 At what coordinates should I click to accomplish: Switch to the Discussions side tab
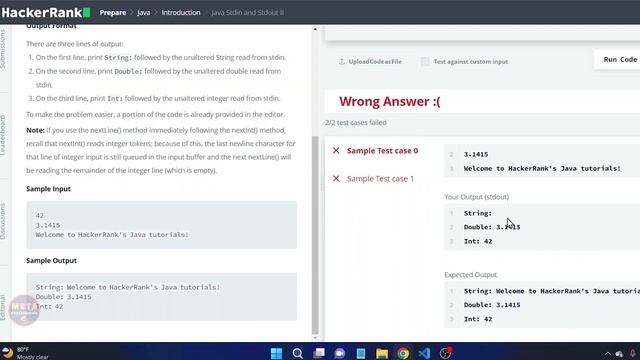coord(3,221)
